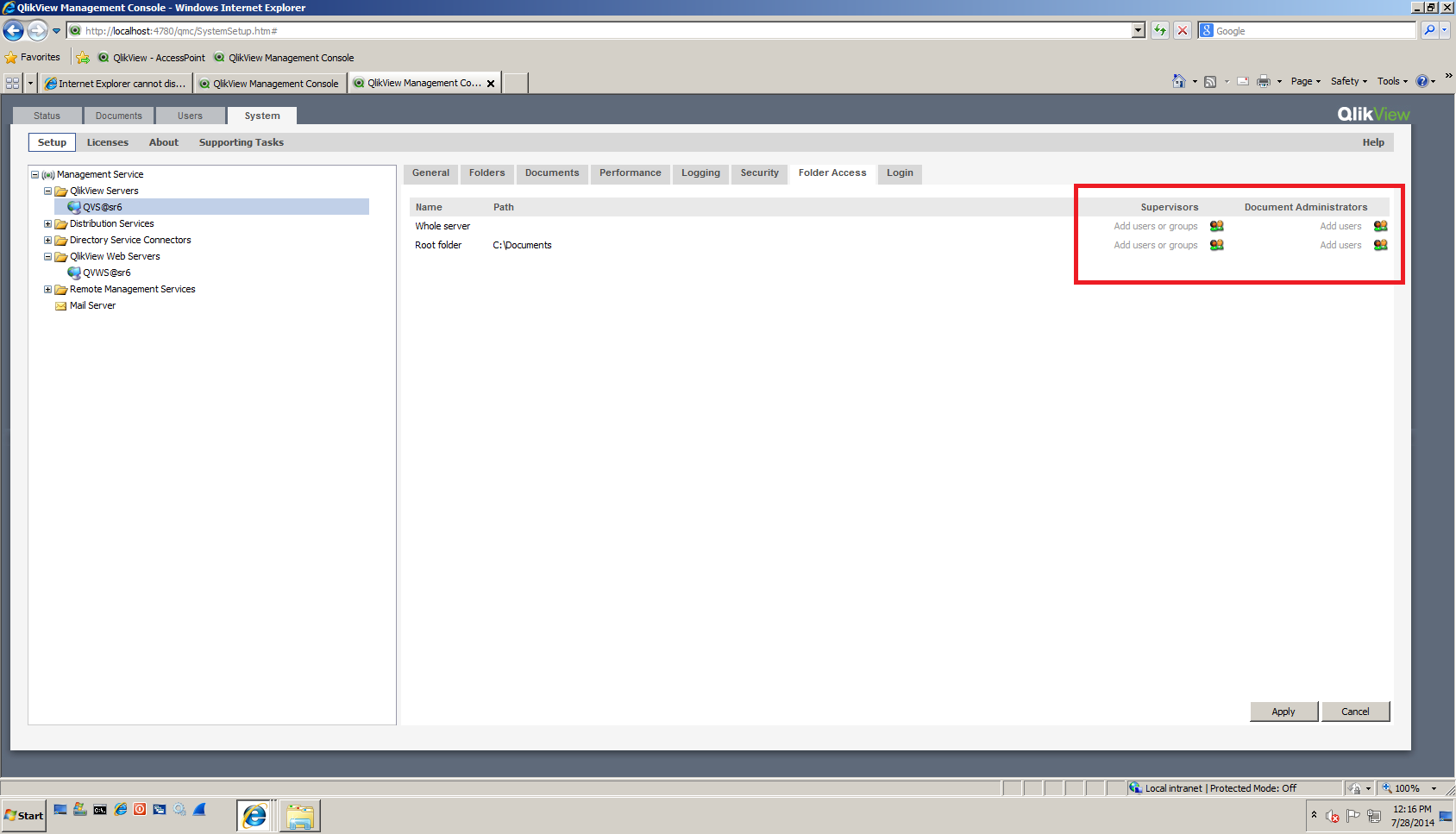Viewport: 1456px width, 834px height.
Task: Close the active QlikView Management Console tab
Action: 491,84
